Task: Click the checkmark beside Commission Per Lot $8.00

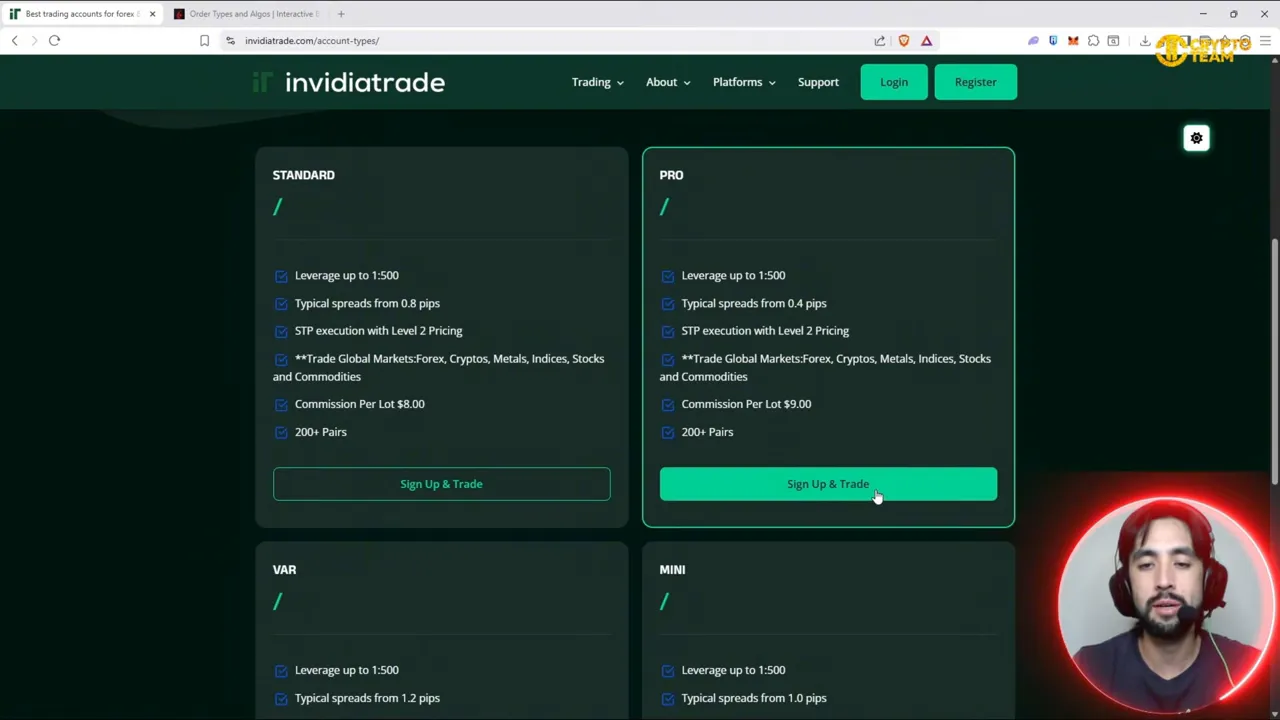Action: pos(281,404)
